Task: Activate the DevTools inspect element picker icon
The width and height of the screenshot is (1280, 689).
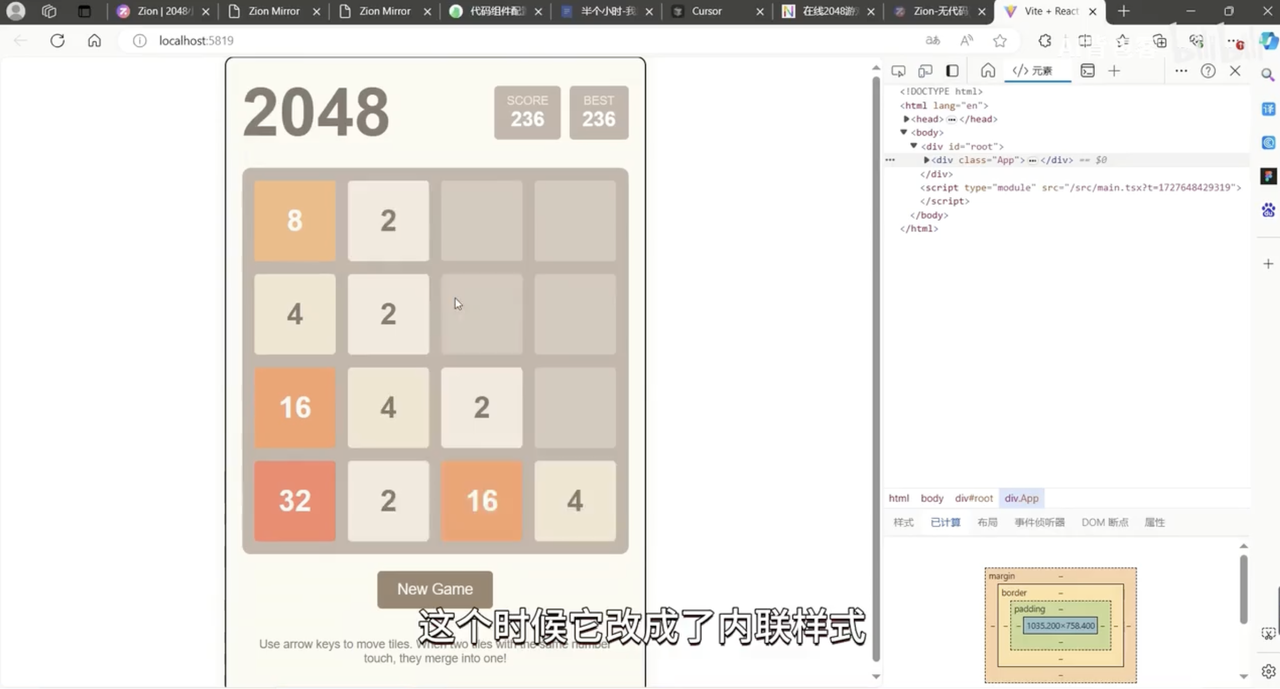Action: (x=898, y=71)
